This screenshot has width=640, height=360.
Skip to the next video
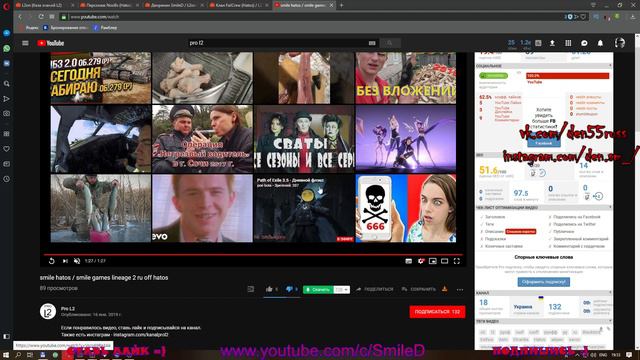[65, 261]
